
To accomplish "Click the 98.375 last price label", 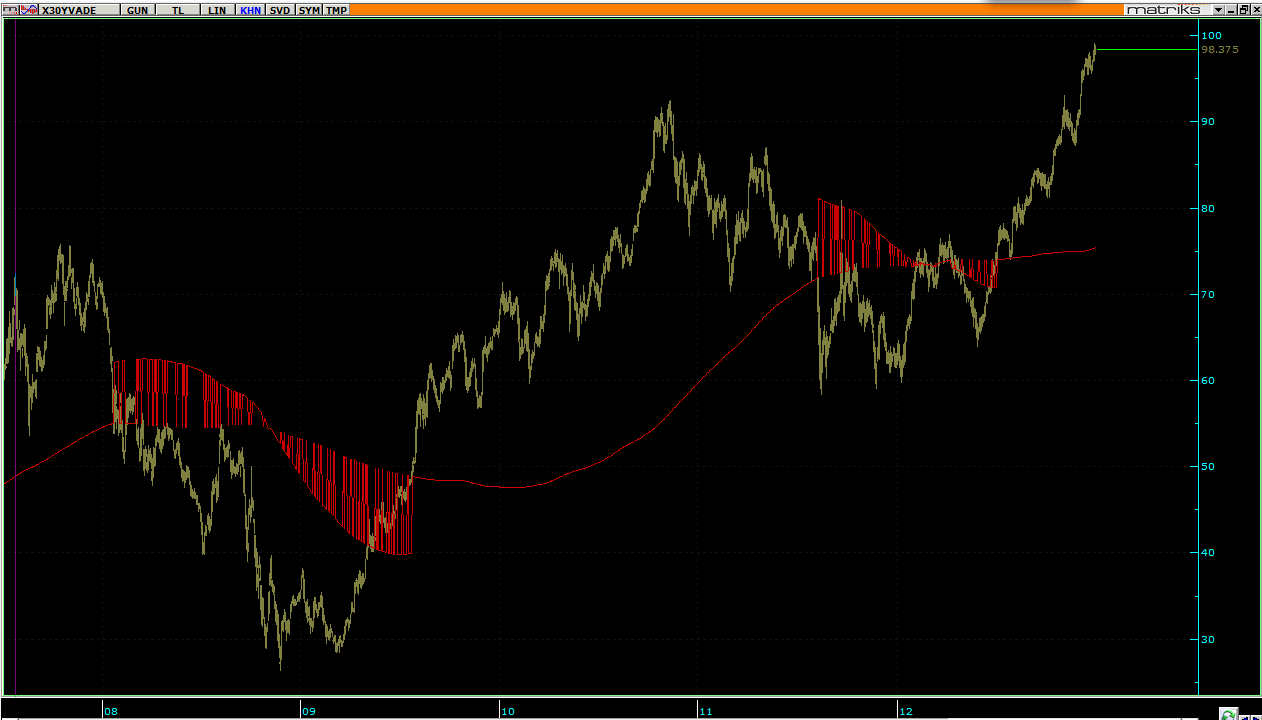I will coord(1220,49).
